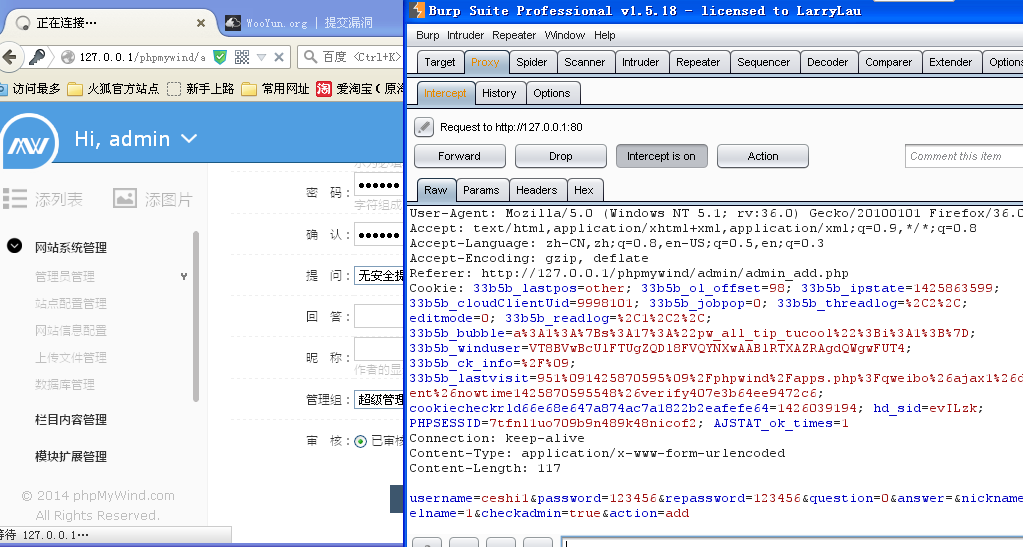1023x547 pixels.
Task: Open 管理员管理 menu item
Action: point(65,276)
